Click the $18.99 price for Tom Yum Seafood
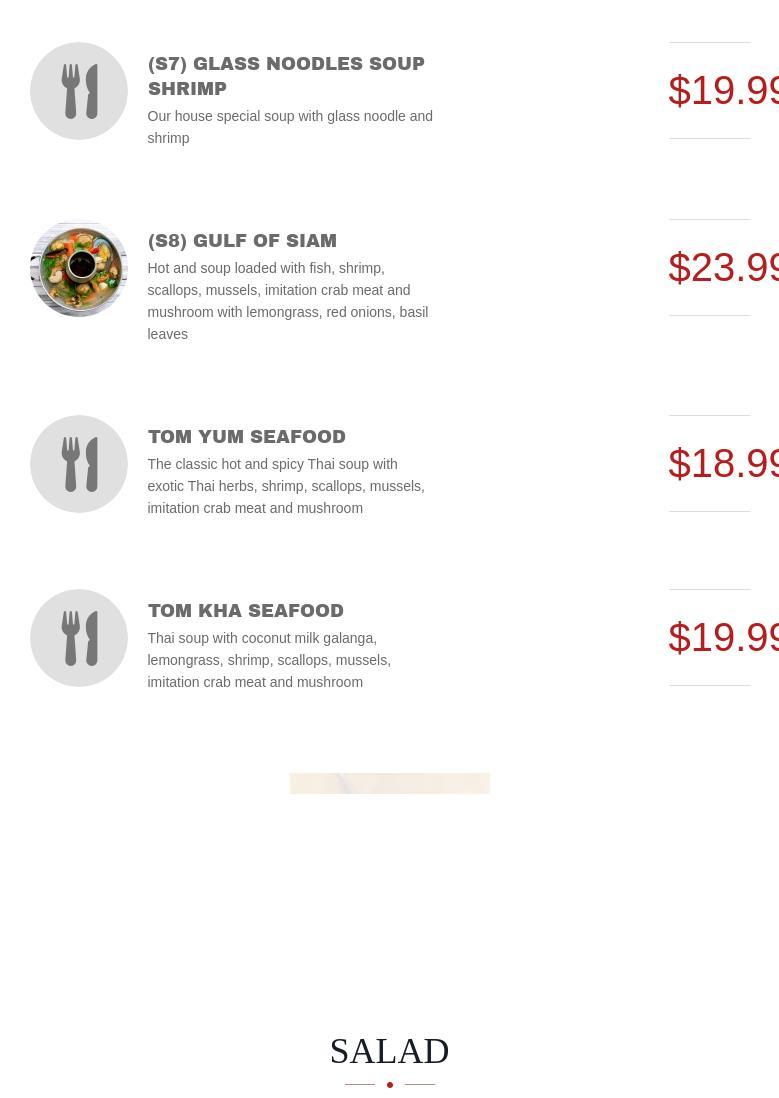 (x=723, y=464)
